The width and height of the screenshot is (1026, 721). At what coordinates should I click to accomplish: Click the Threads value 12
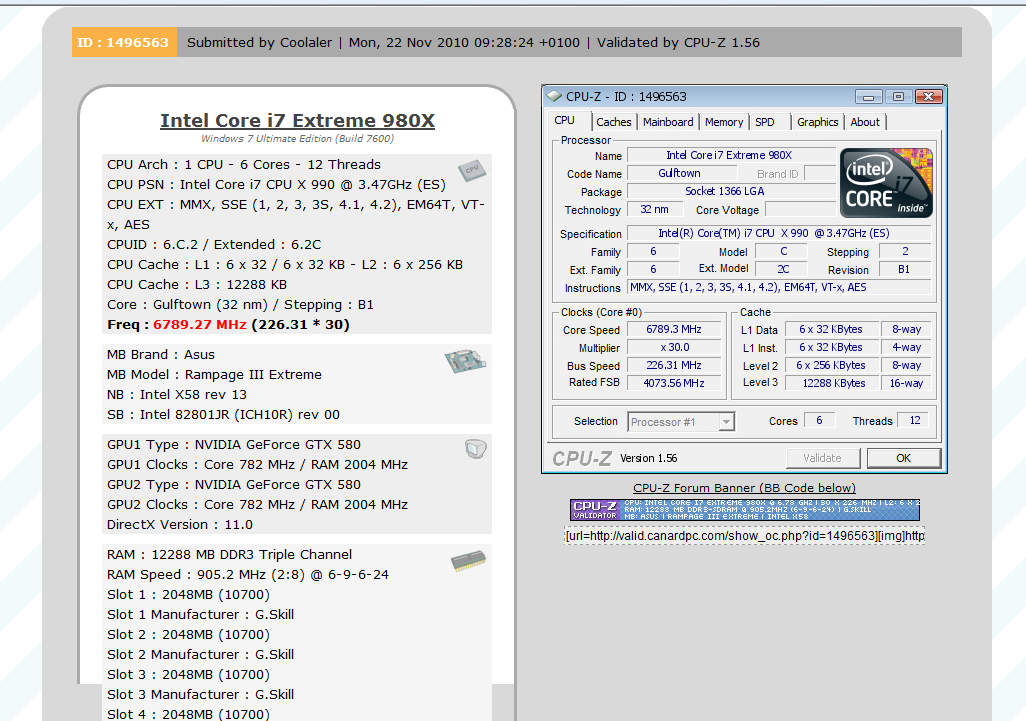click(x=915, y=421)
